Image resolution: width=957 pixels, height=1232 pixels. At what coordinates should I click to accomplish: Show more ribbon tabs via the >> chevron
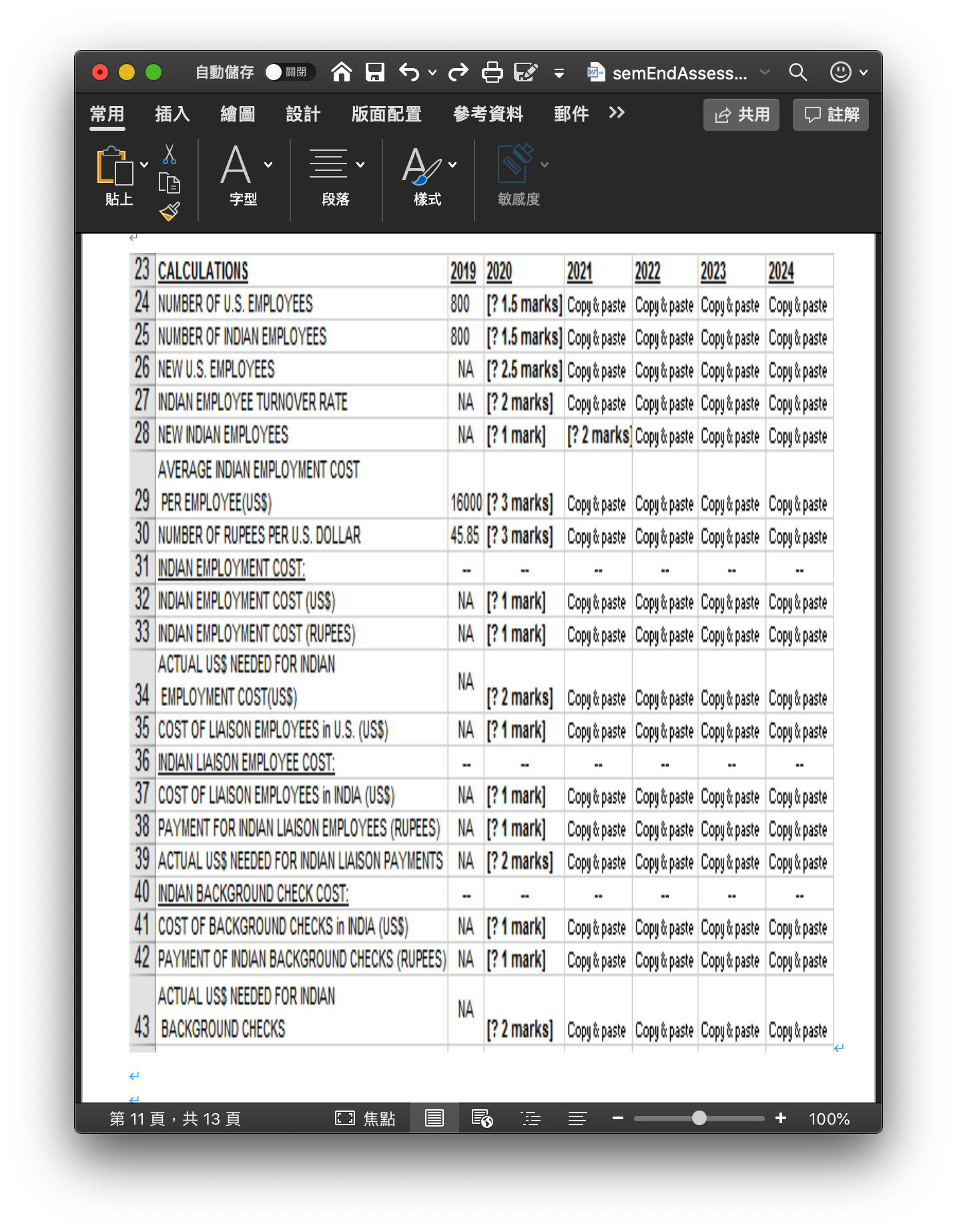coord(617,113)
